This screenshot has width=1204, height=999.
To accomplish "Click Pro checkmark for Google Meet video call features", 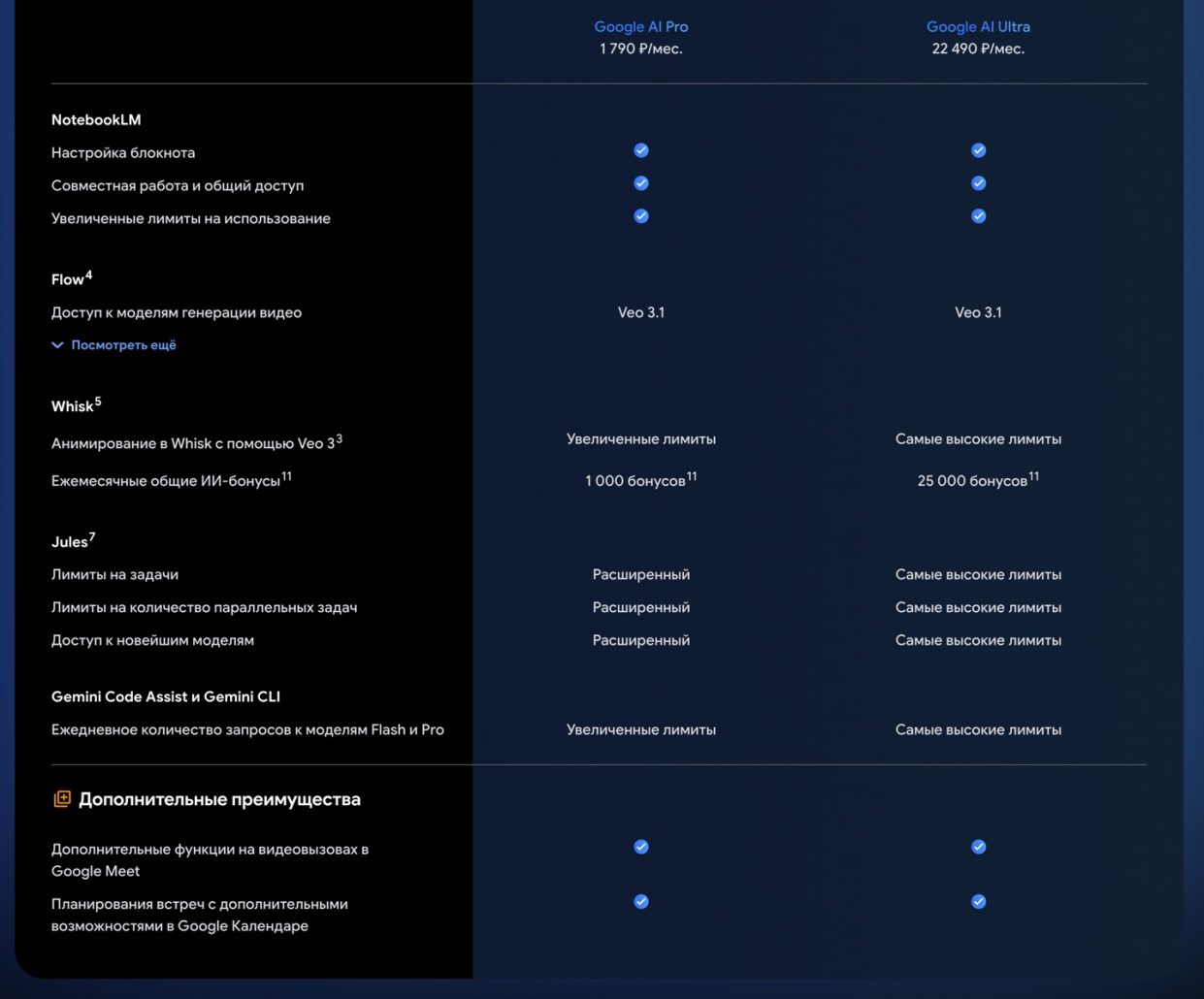I will pyautogui.click(x=641, y=847).
